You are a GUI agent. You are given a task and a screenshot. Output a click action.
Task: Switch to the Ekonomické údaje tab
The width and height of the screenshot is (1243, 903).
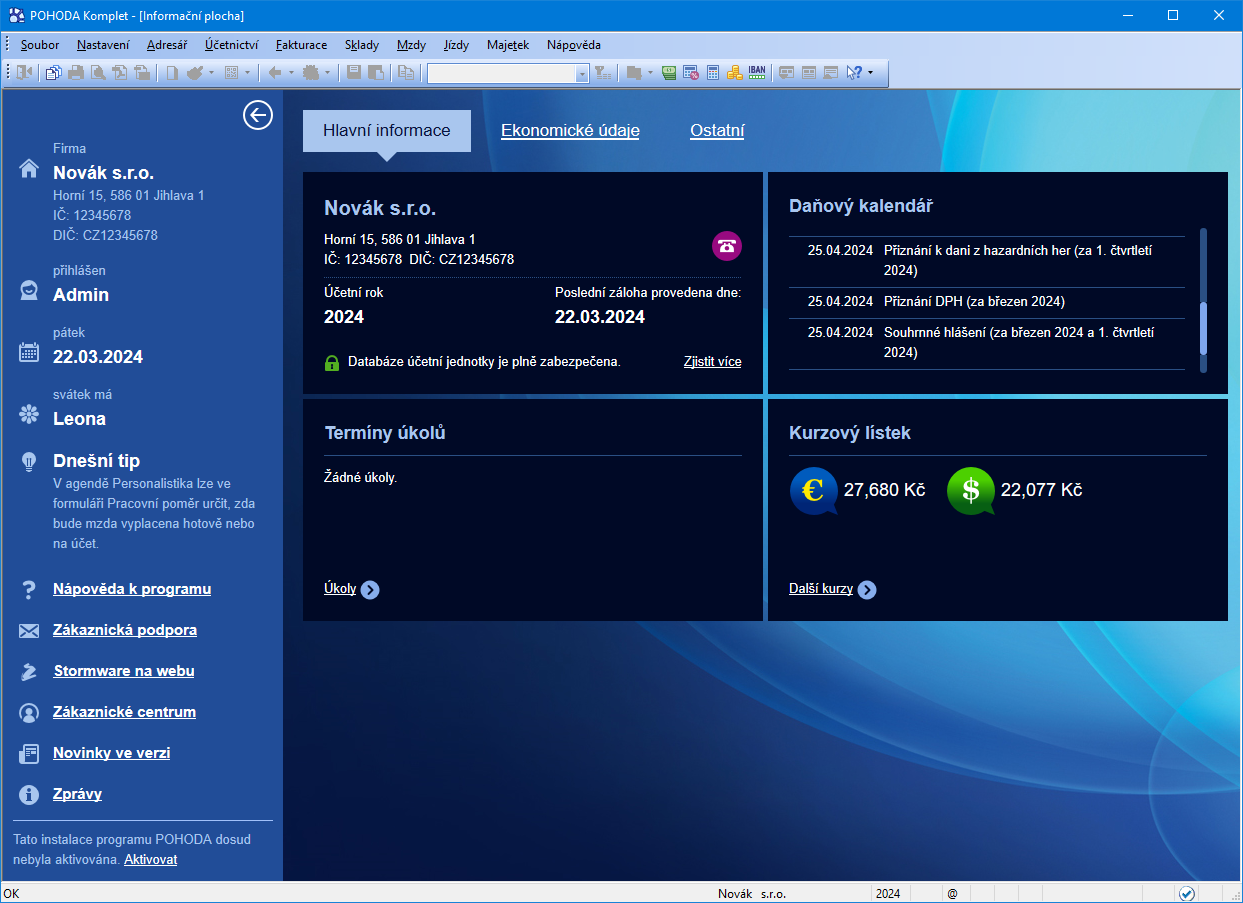[570, 130]
